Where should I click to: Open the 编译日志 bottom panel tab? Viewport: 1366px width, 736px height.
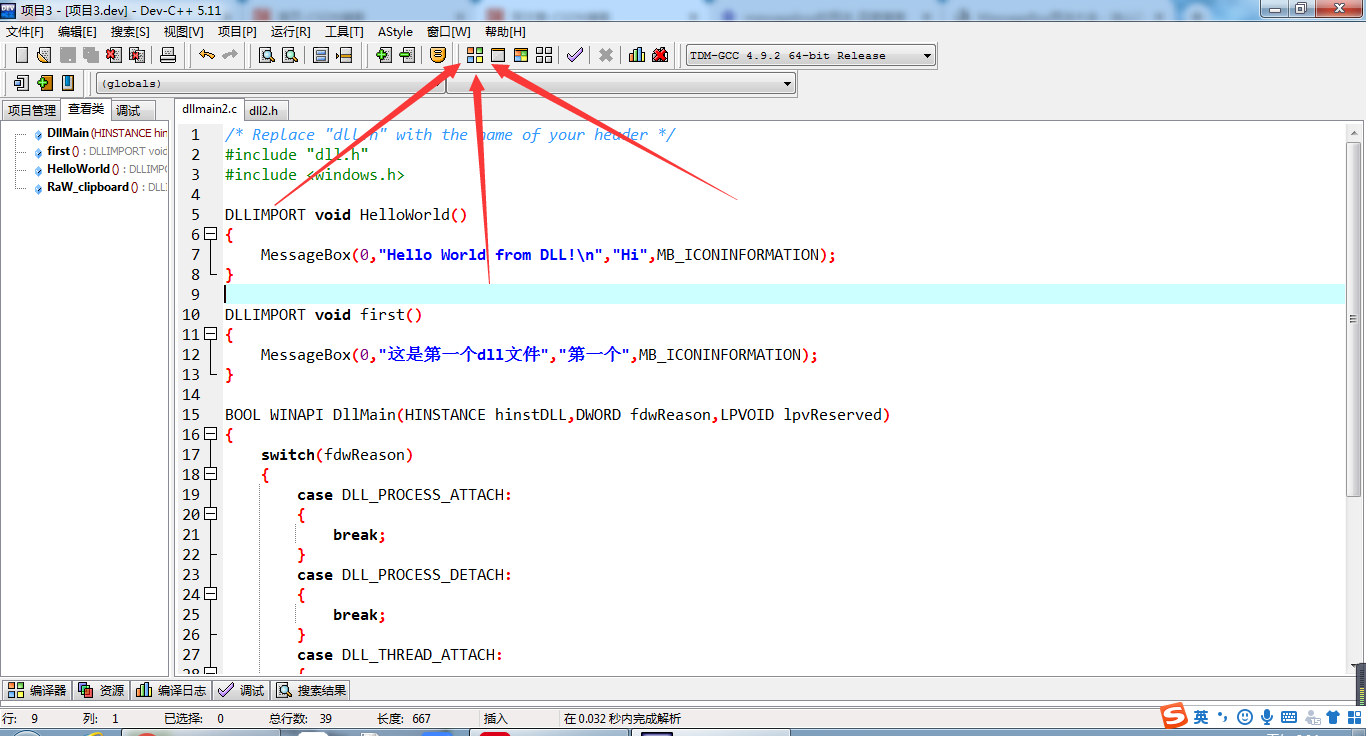pyautogui.click(x=171, y=690)
